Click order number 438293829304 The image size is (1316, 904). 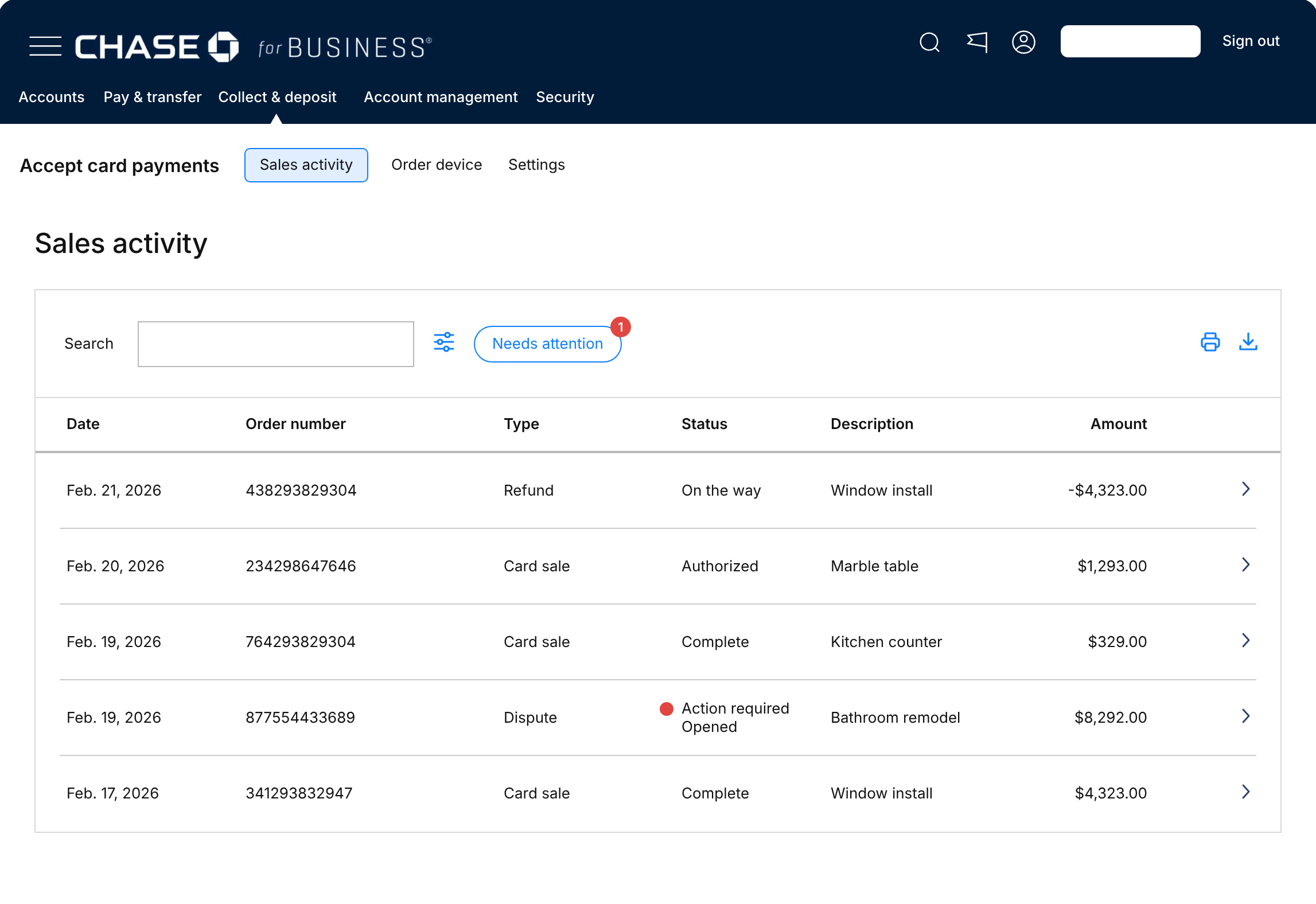301,490
